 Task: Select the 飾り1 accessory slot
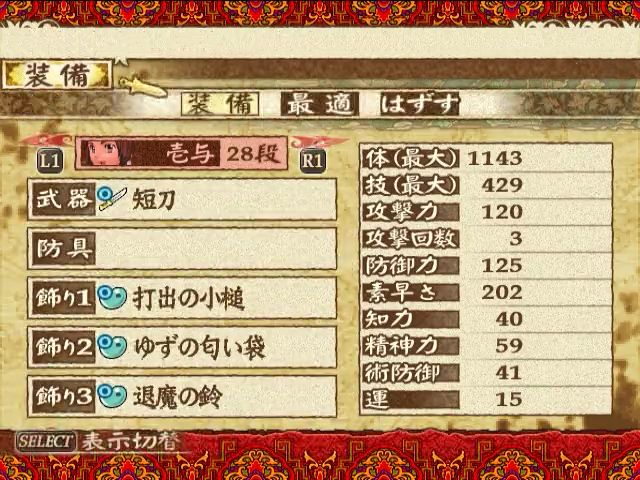182,298
